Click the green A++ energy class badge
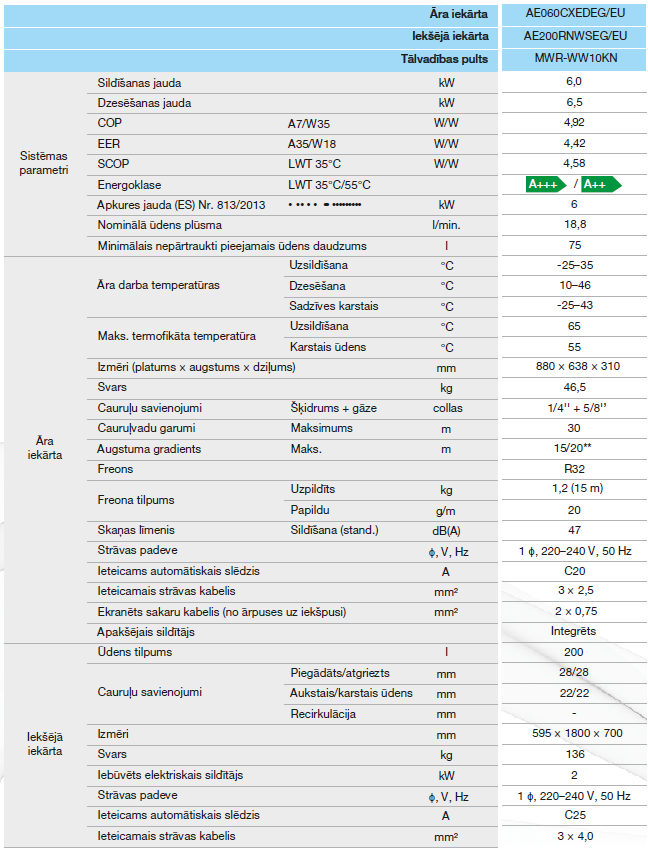 (600, 184)
